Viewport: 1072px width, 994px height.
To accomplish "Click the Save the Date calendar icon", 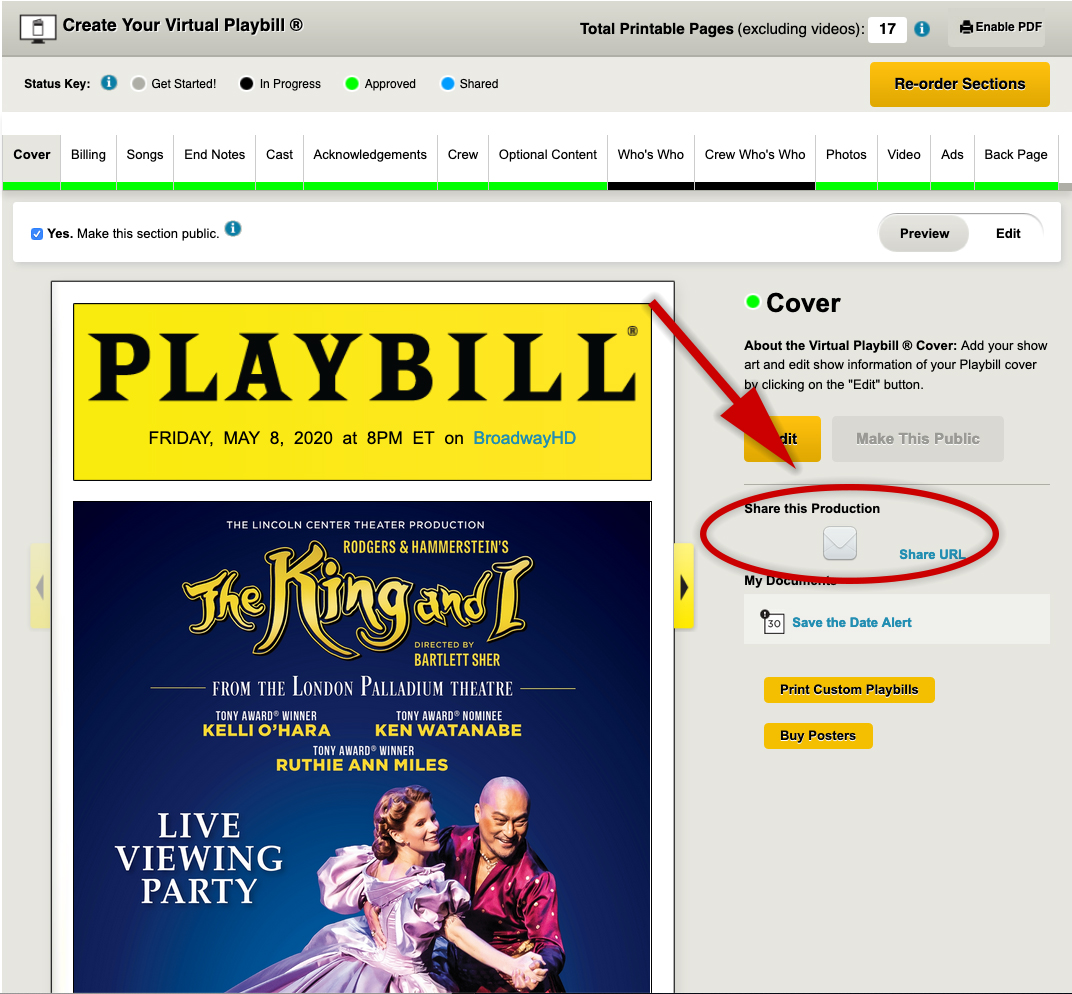I will coord(772,621).
